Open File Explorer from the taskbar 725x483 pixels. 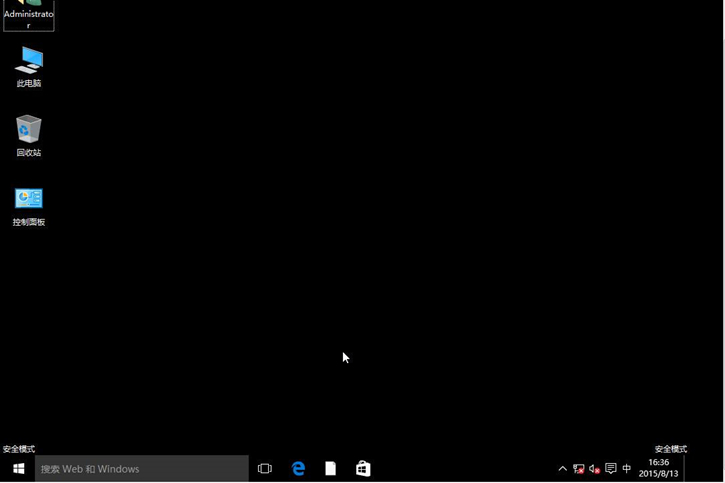click(x=330, y=468)
